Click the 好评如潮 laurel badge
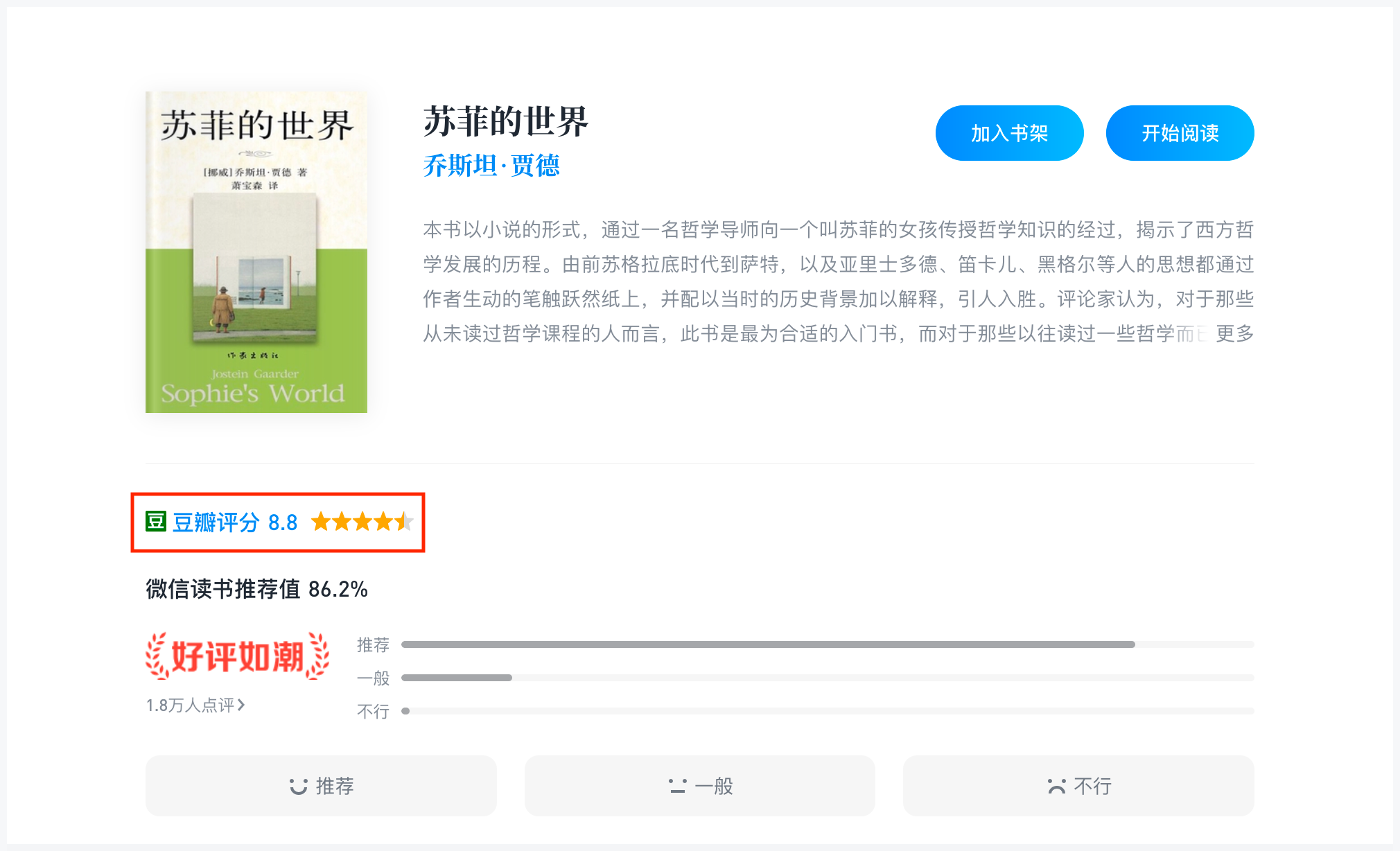The width and height of the screenshot is (1400, 851). click(x=238, y=655)
